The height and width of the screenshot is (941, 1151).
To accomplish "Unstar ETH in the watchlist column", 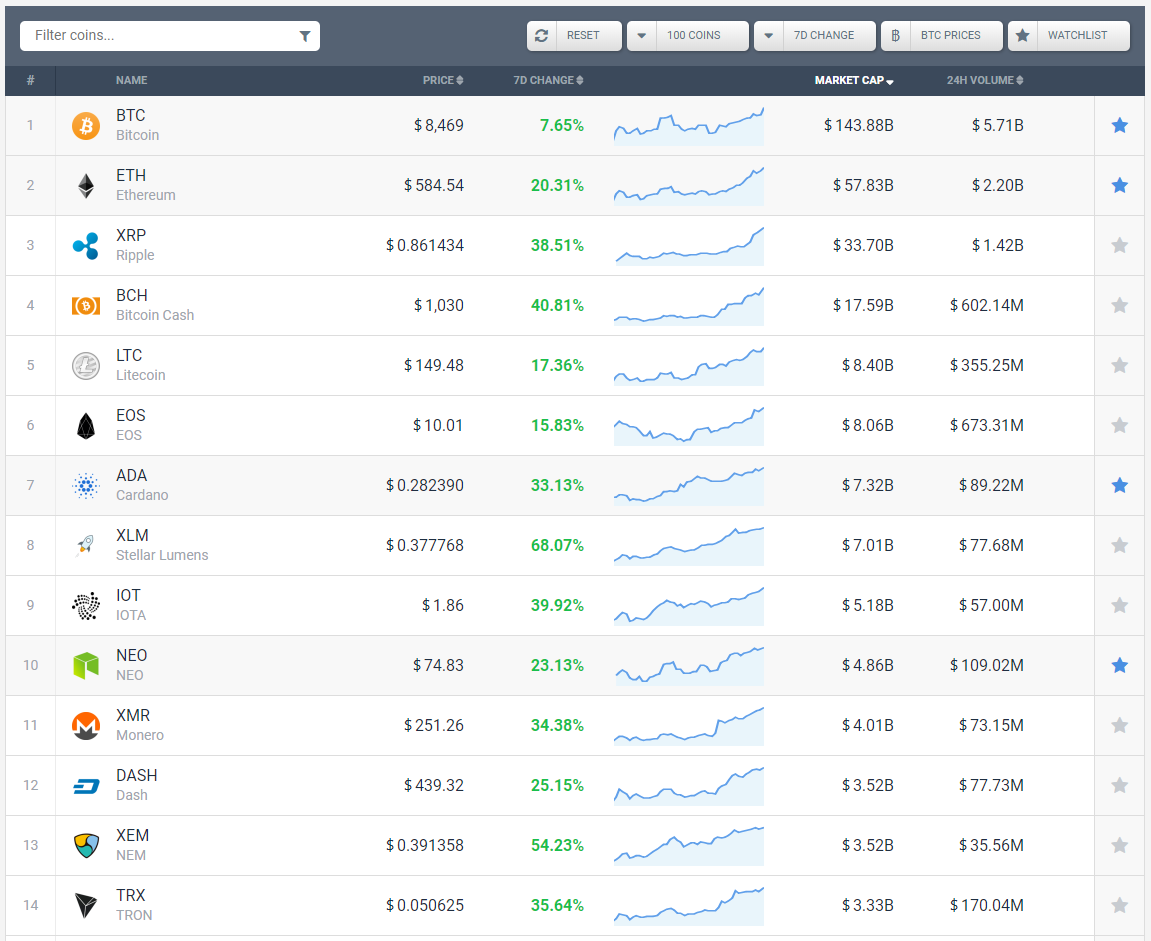I will point(1119,186).
